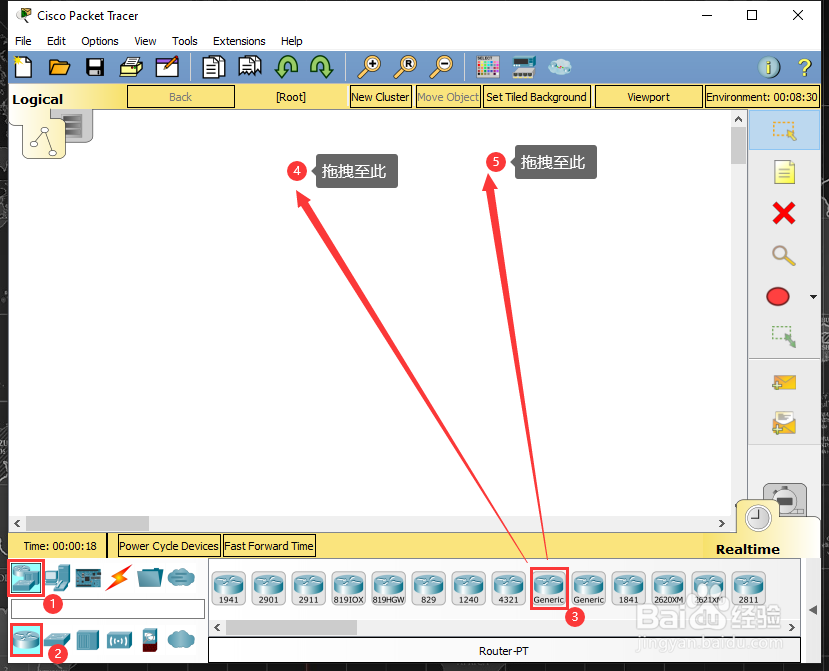Open the Help menu
Image resolution: width=829 pixels, height=671 pixels.
click(x=291, y=41)
